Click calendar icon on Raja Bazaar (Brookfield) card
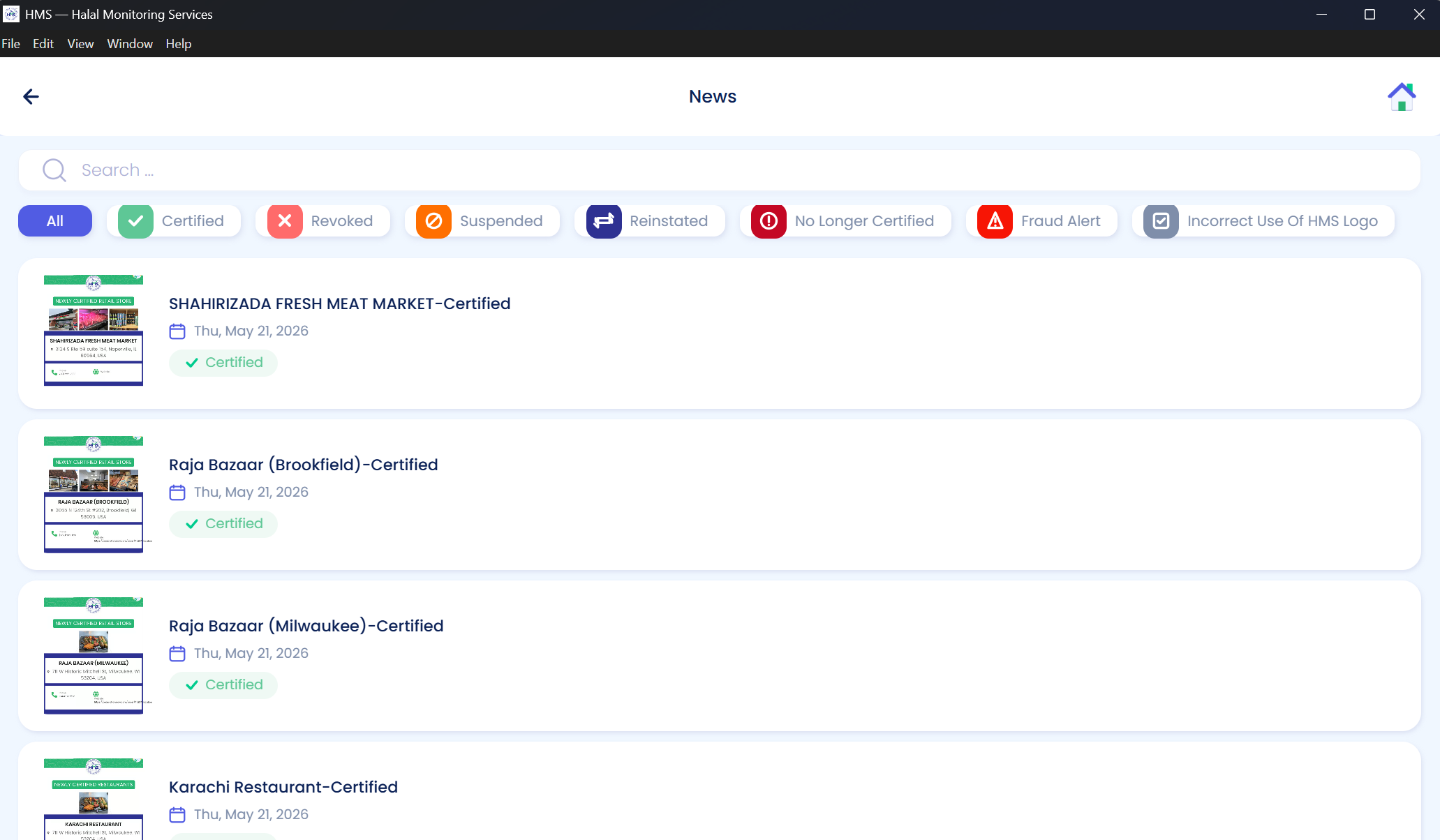The height and width of the screenshot is (840, 1440). [177, 493]
